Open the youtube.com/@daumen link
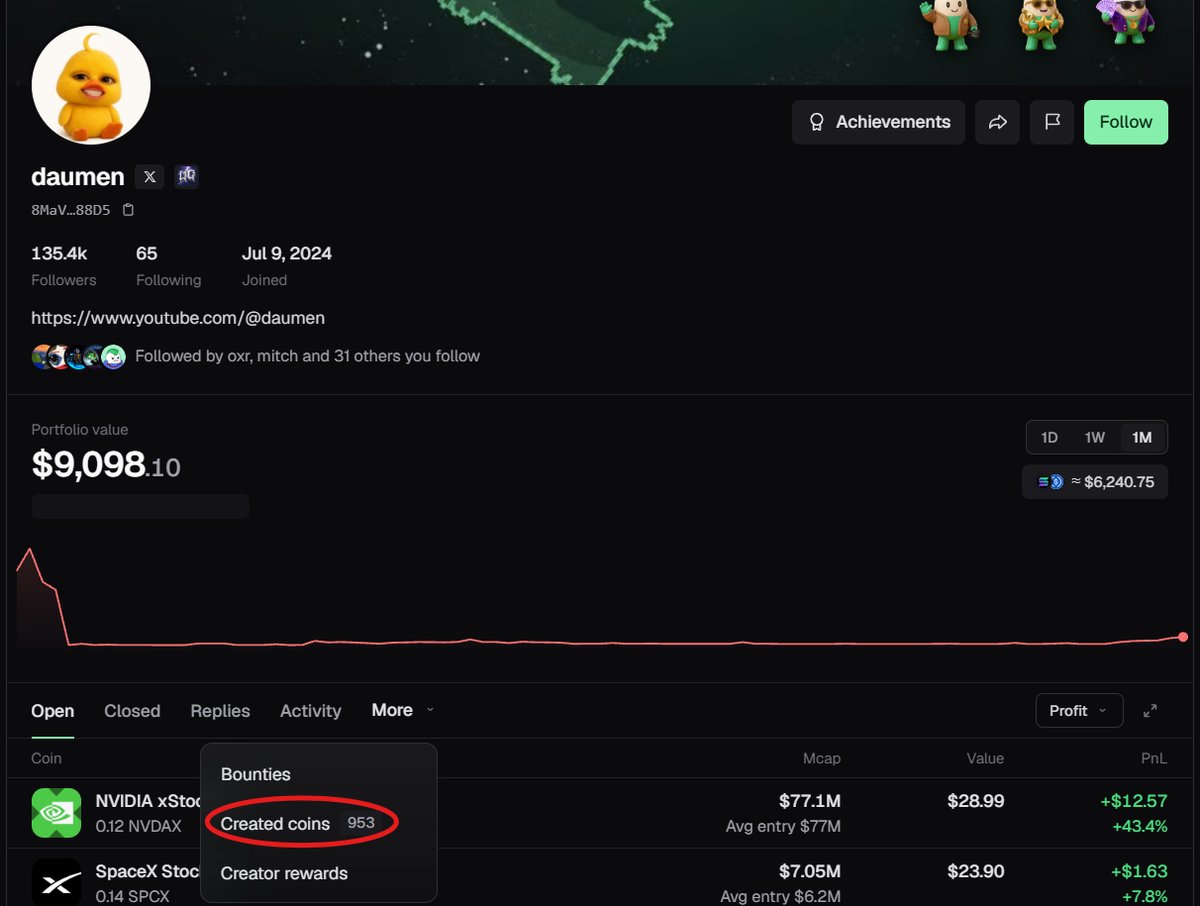Viewport: 1200px width, 906px height. tap(178, 318)
